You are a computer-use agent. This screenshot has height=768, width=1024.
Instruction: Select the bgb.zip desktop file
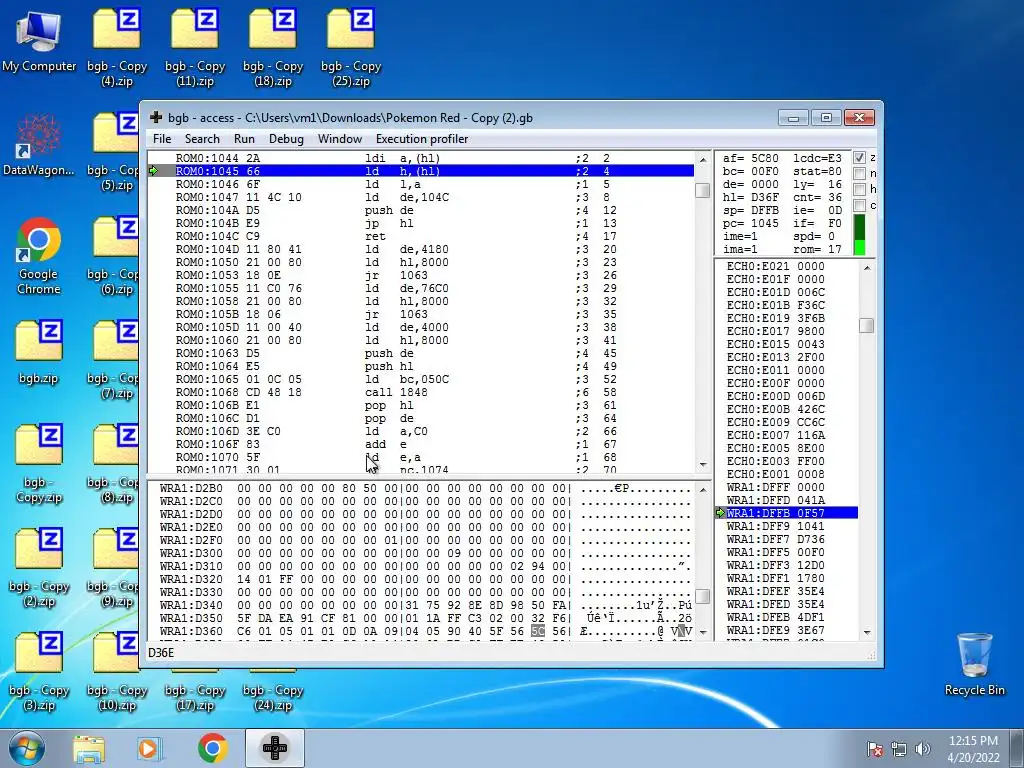39,351
